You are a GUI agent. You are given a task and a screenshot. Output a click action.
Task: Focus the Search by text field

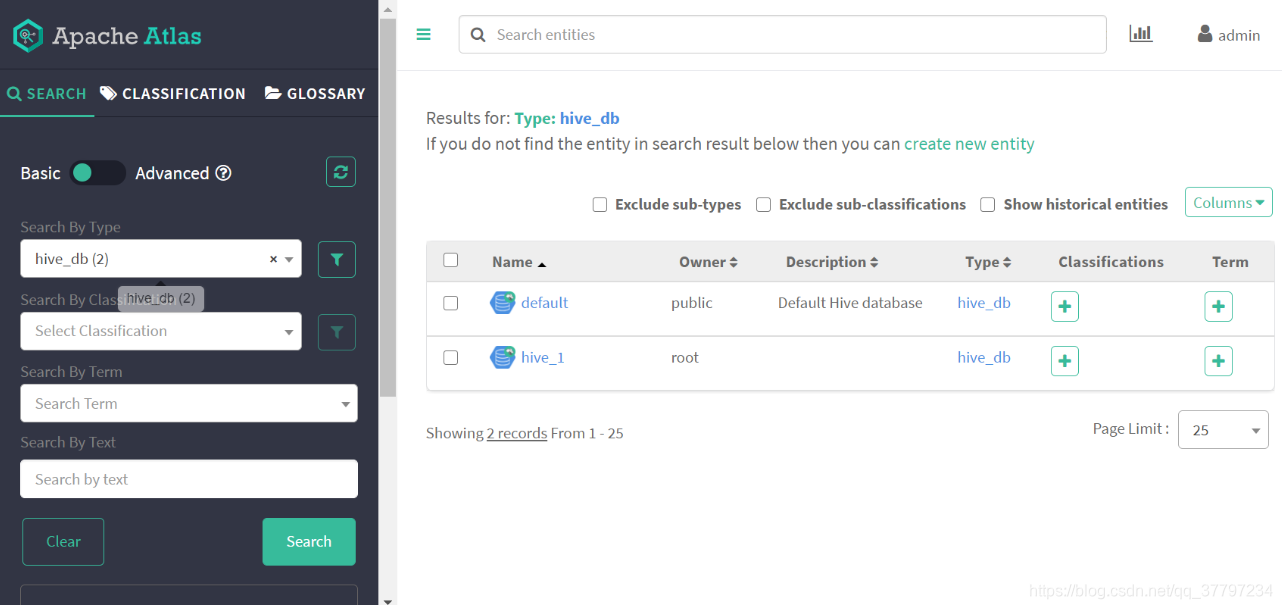(189, 479)
